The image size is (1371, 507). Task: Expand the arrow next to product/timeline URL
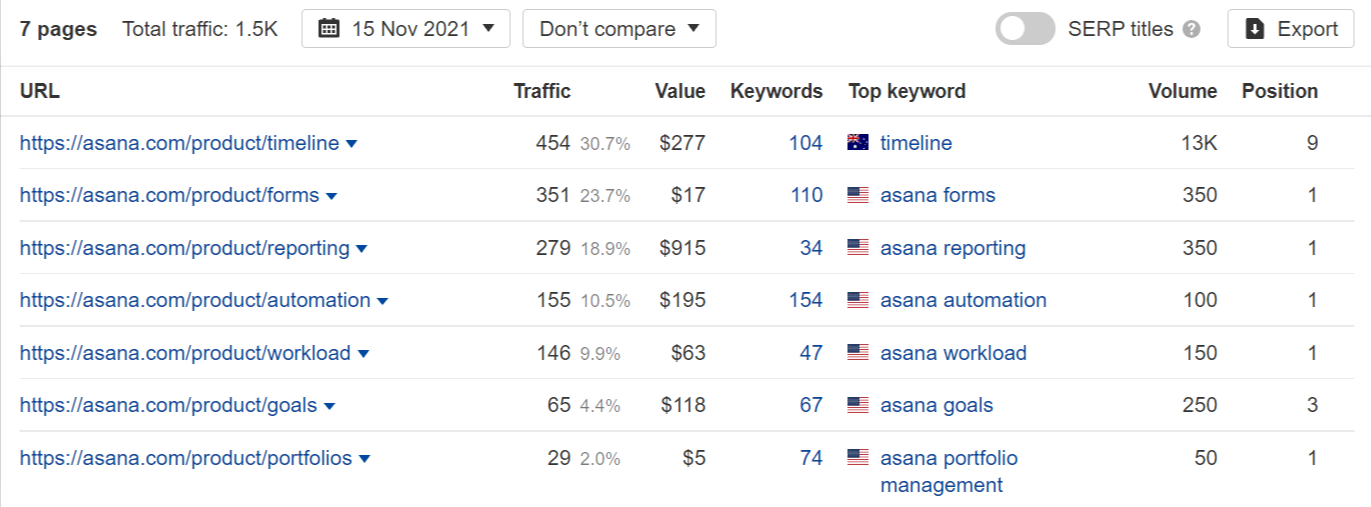coord(352,144)
